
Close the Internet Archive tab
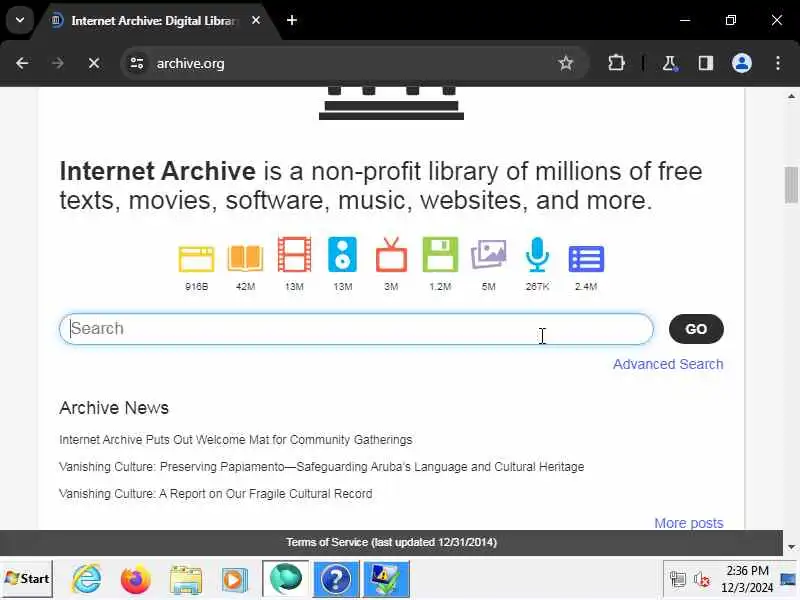[x=256, y=20]
